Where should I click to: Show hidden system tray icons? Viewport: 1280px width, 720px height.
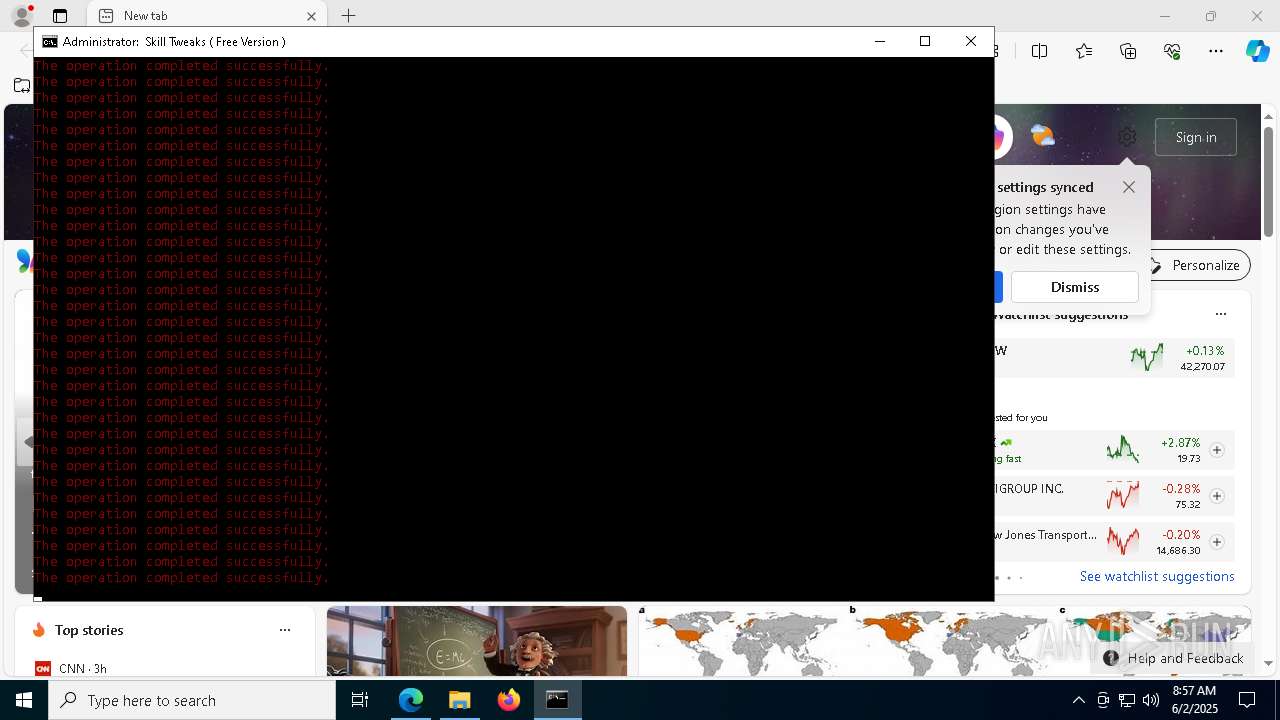1078,700
